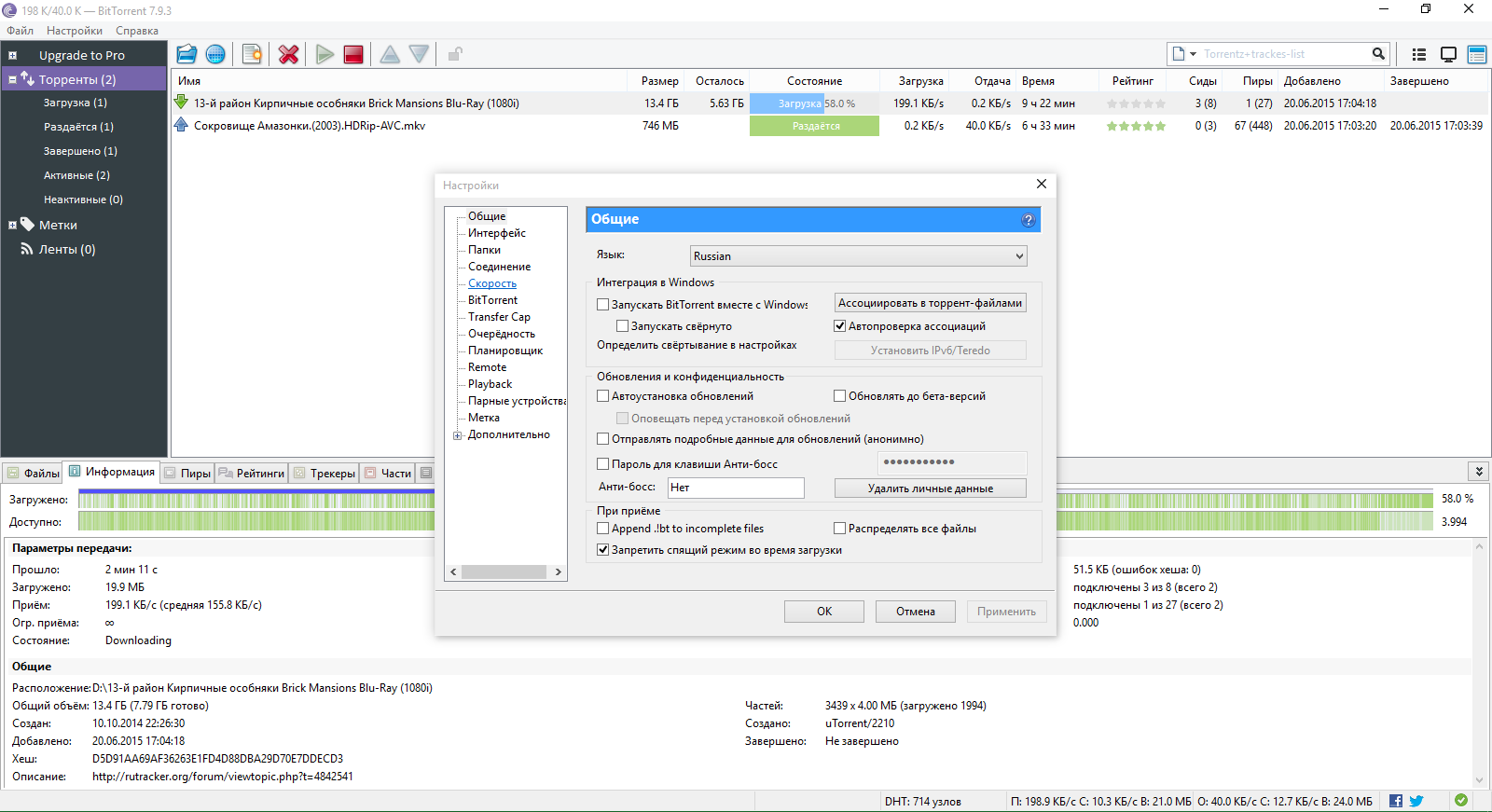Click the search magnifier icon

(1378, 54)
